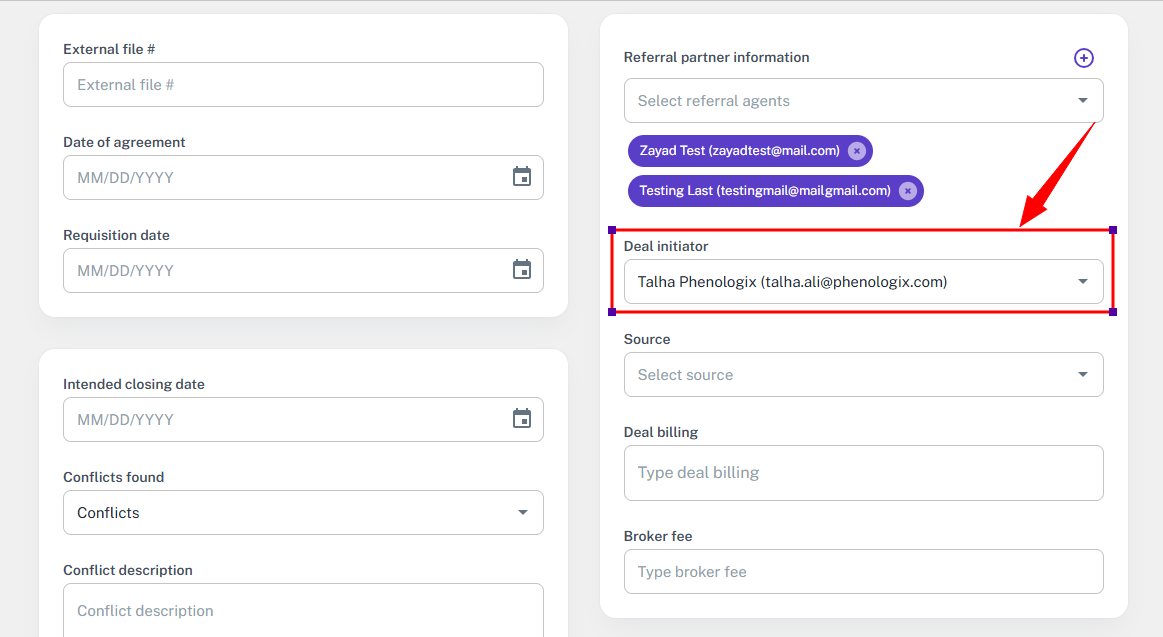
Task: Click the Referral partner information label
Action: (716, 58)
